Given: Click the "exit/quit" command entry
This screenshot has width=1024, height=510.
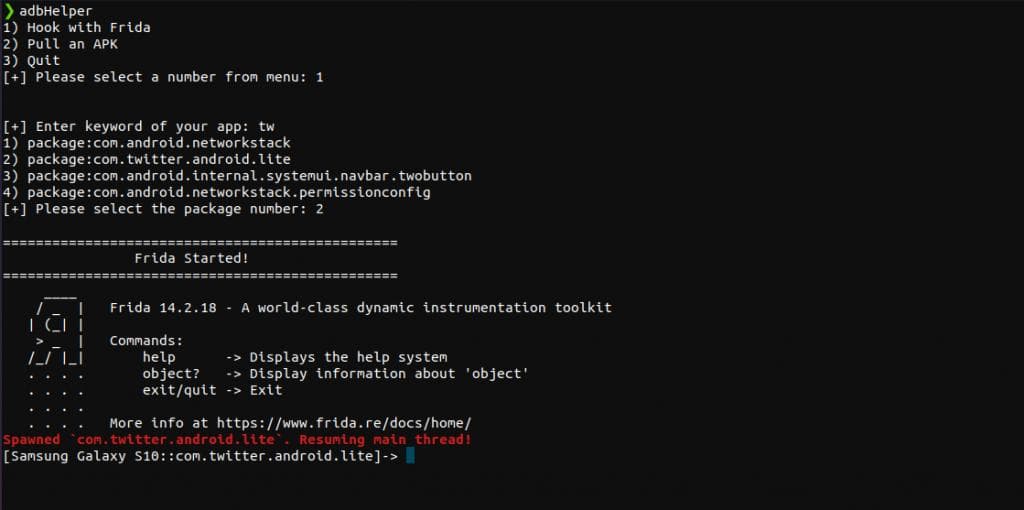Looking at the screenshot, I should coord(179,390).
